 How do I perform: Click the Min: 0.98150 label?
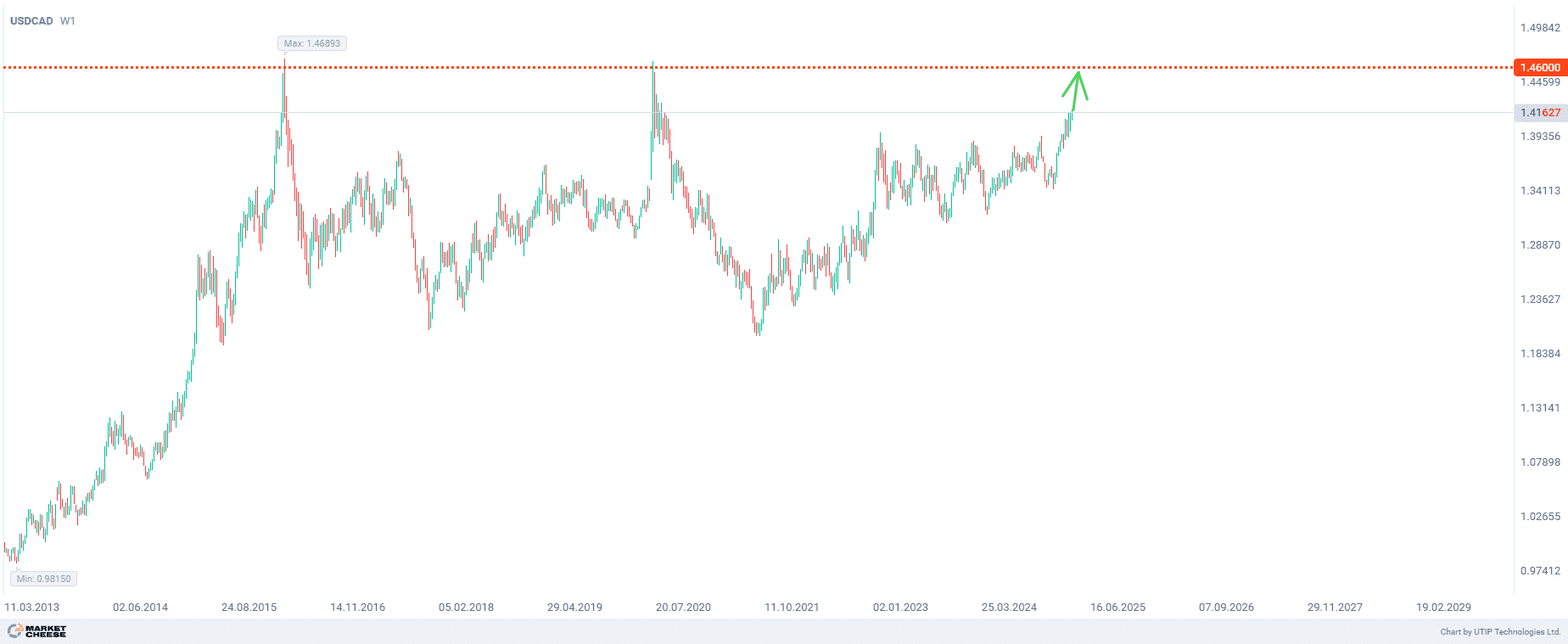click(43, 579)
